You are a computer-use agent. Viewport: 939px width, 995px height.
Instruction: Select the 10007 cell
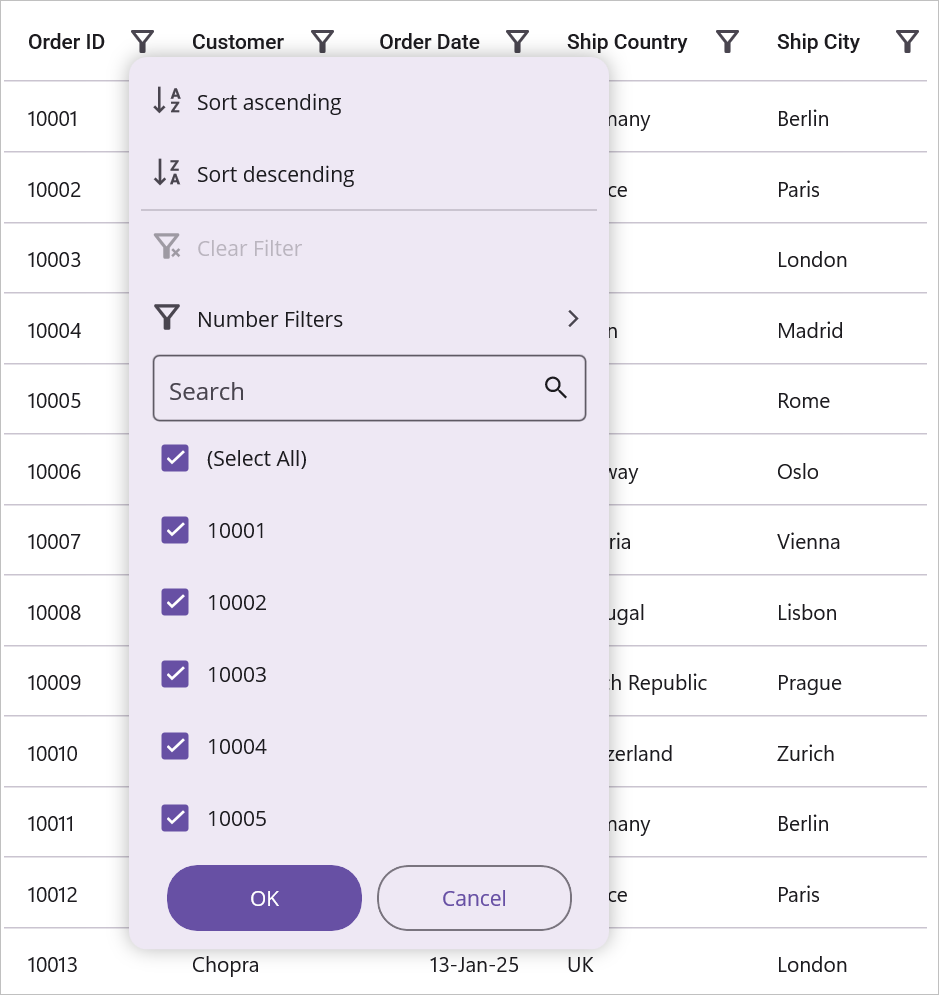point(54,541)
